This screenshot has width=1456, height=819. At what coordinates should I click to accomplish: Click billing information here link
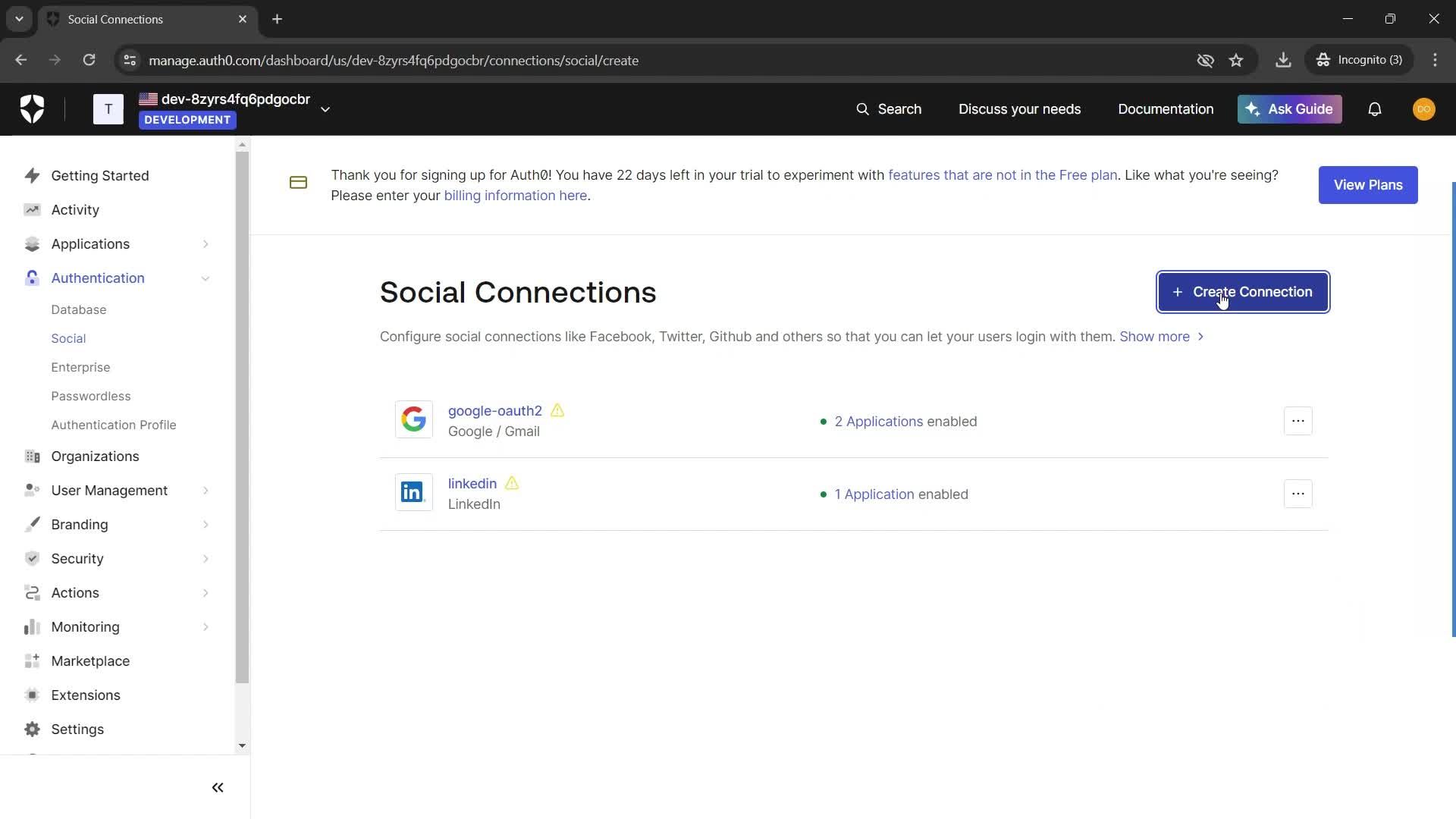coord(516,196)
